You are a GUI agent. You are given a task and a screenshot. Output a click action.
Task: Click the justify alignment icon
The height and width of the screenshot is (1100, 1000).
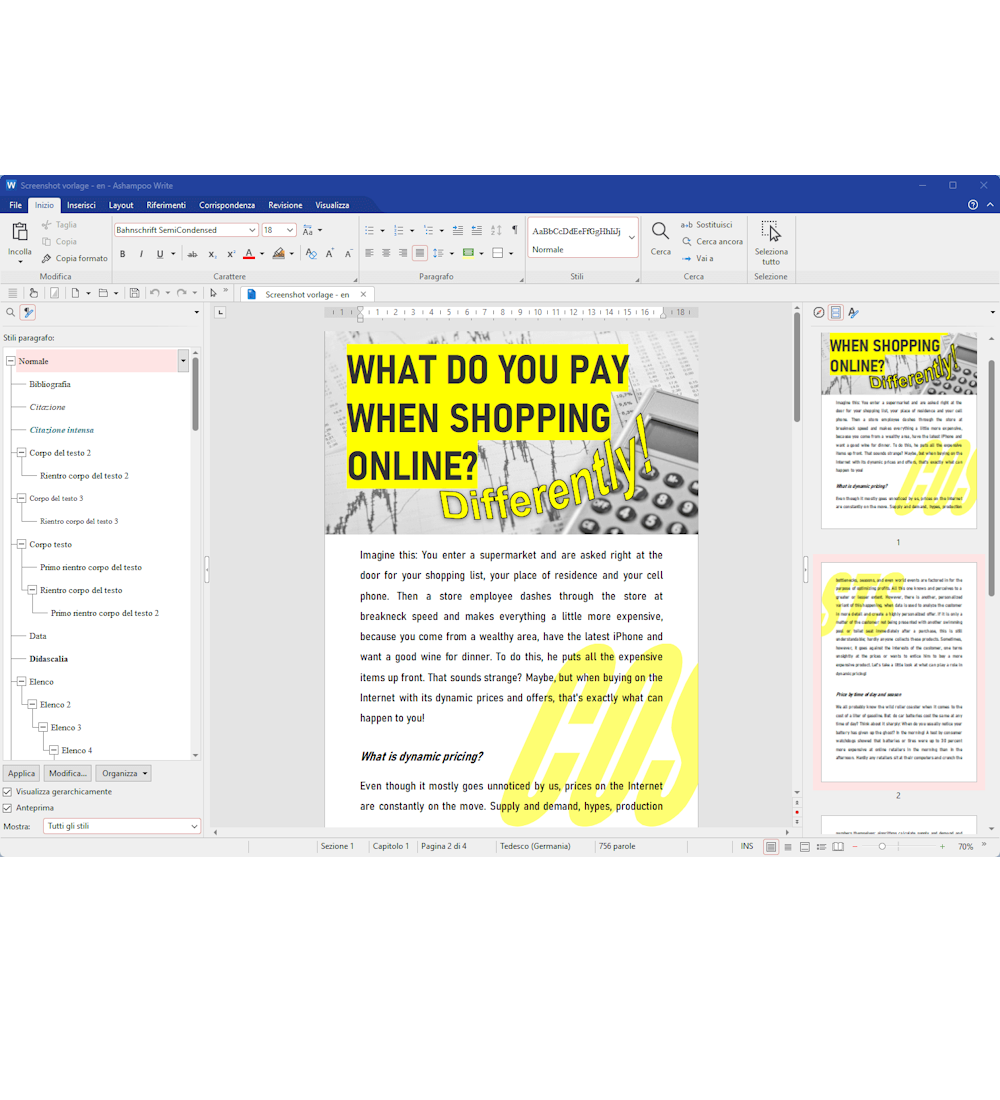(420, 253)
